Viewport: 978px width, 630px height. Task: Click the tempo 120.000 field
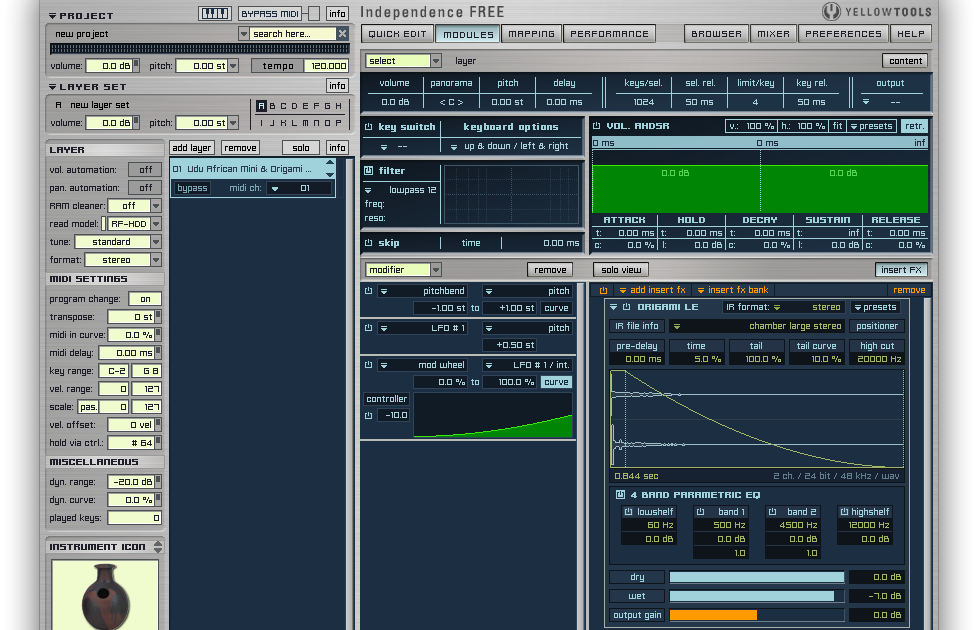click(328, 65)
